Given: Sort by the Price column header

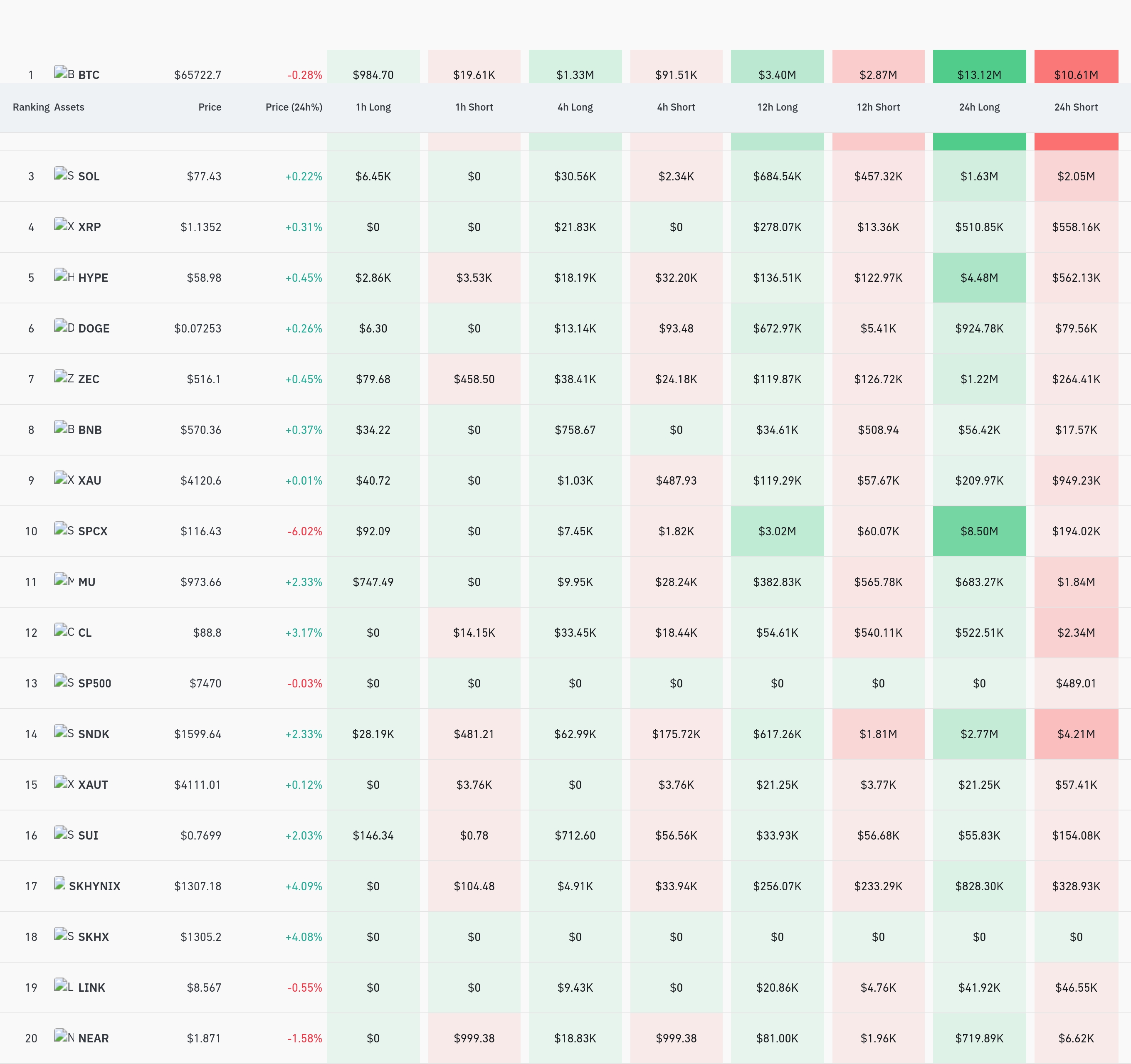Looking at the screenshot, I should (210, 107).
